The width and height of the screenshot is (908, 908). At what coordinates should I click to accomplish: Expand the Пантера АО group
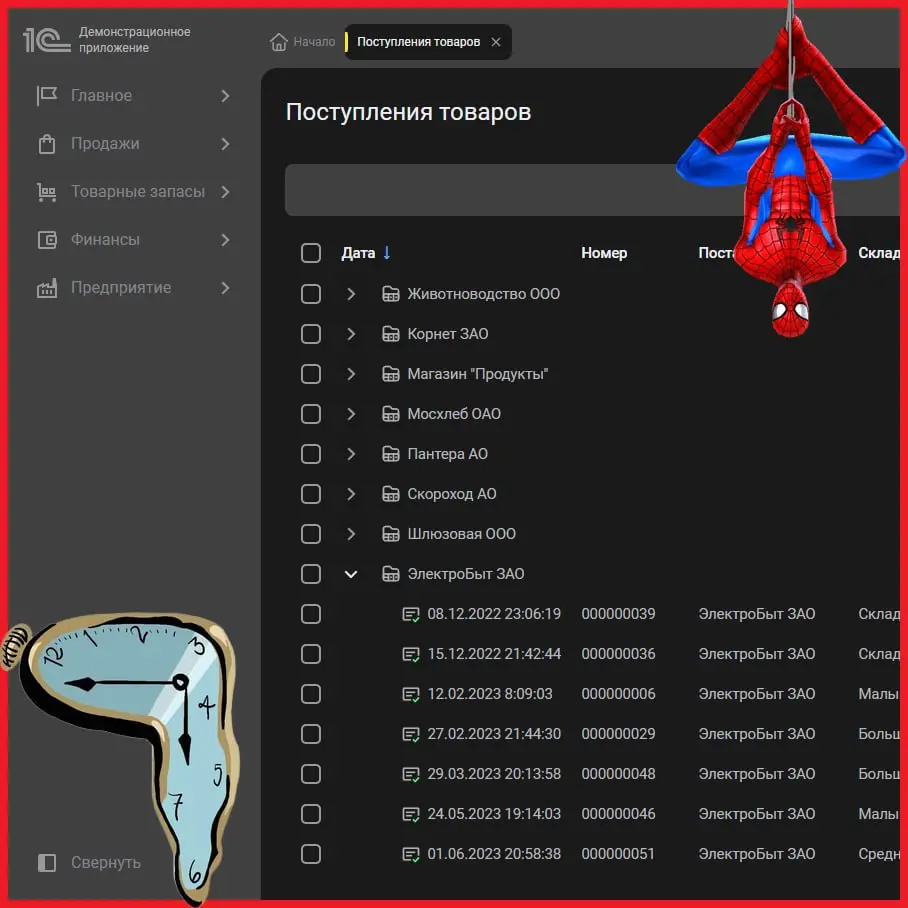click(x=351, y=454)
